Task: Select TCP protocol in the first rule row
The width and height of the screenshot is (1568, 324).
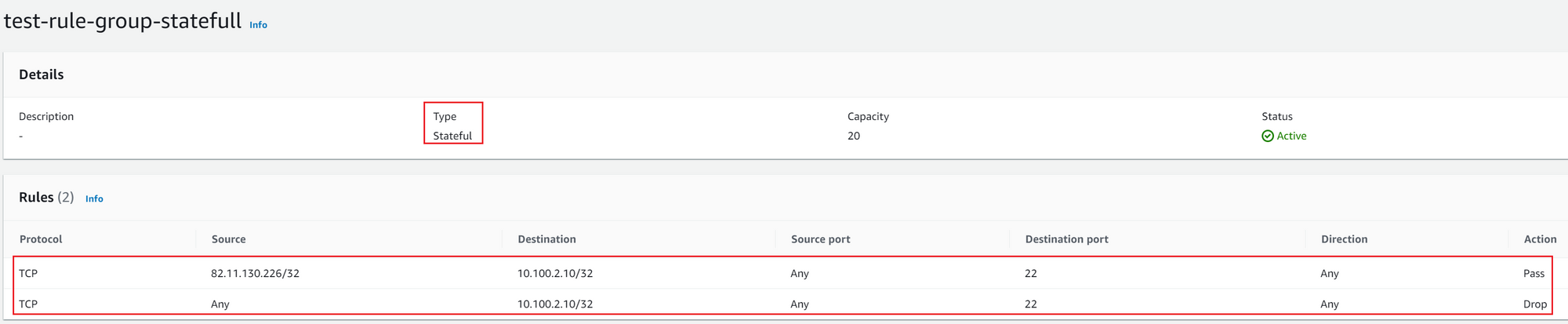Action: pos(28,274)
